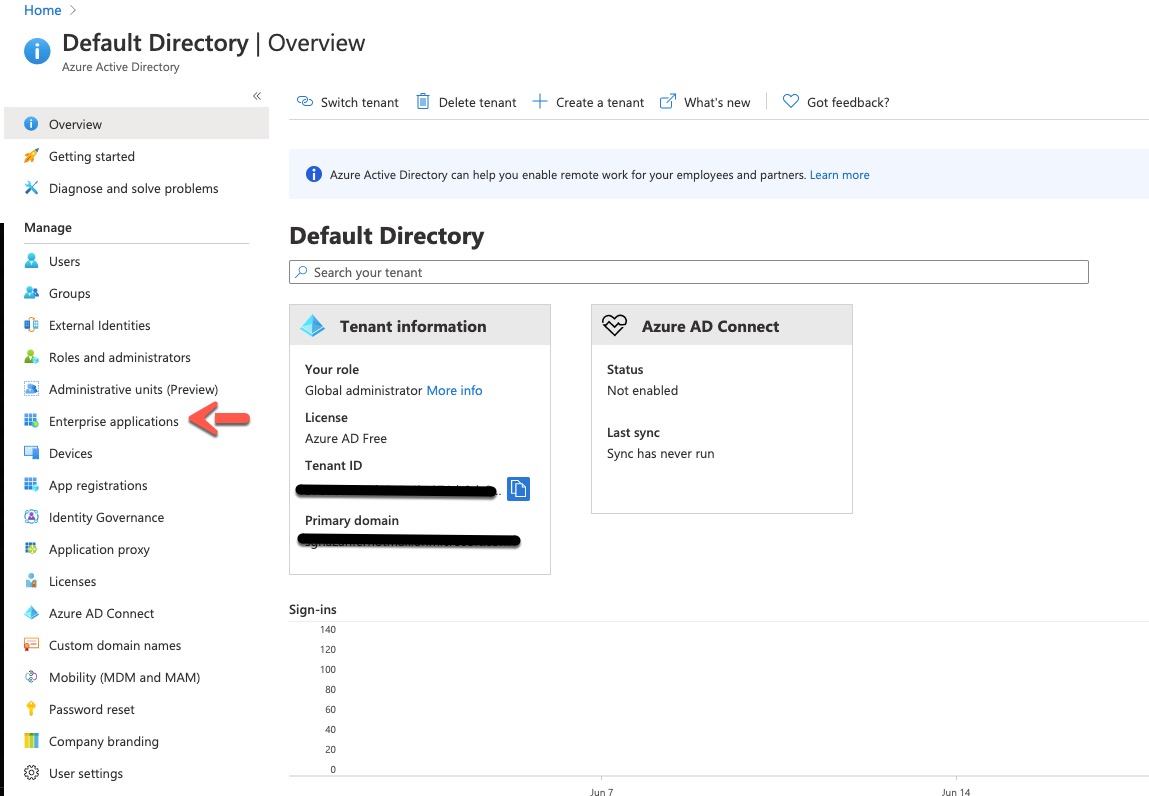Click Got feedback? heart button

pos(836,102)
